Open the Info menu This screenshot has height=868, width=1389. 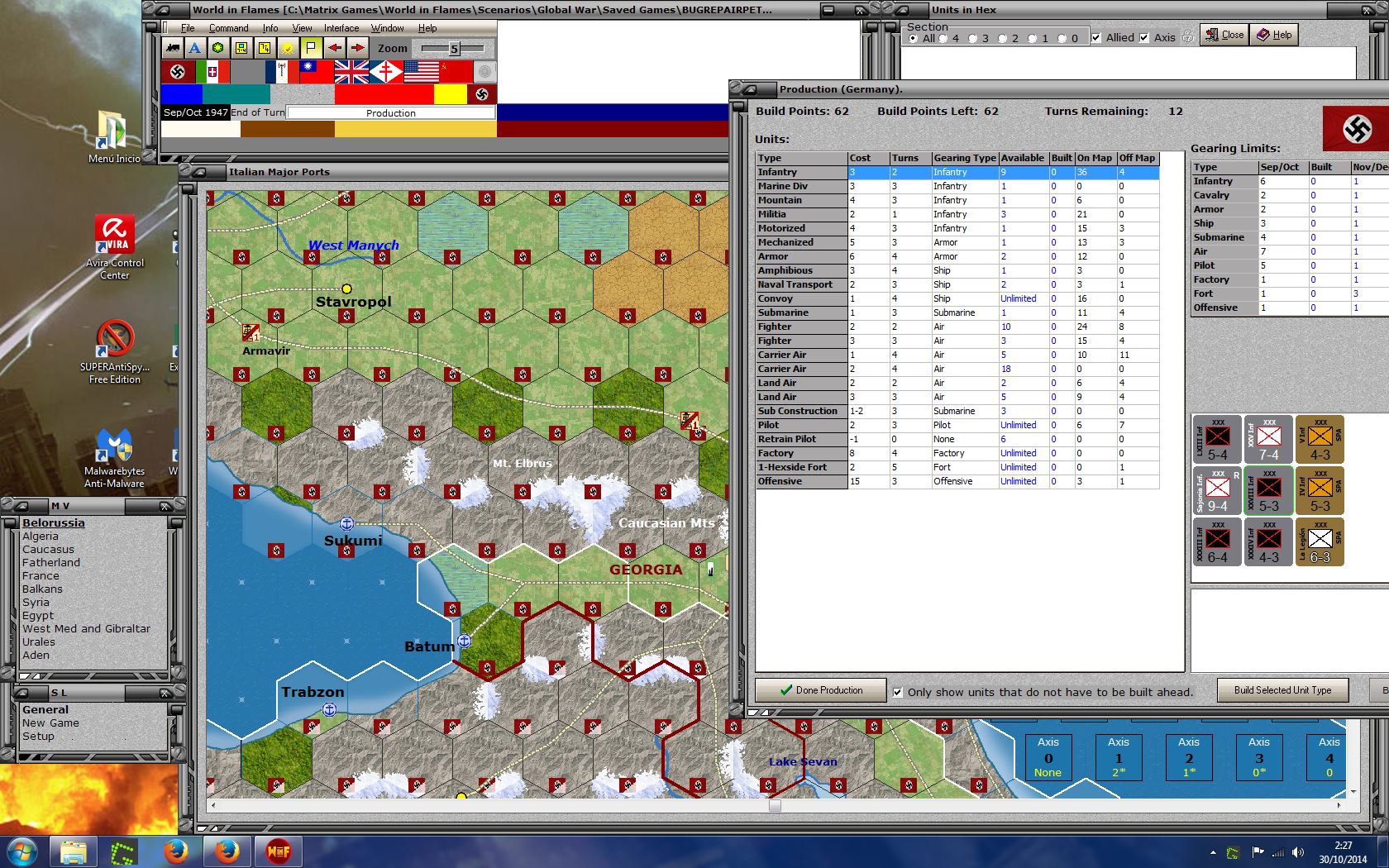pos(270,28)
